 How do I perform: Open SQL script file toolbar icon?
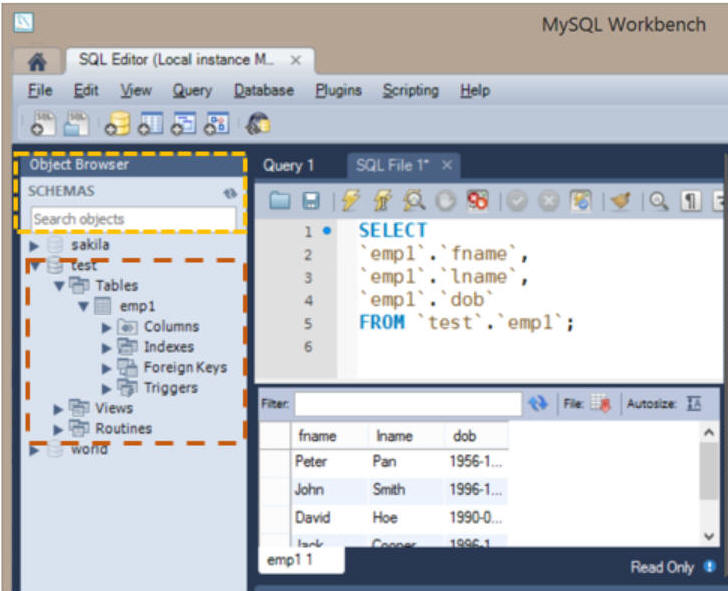(x=76, y=123)
